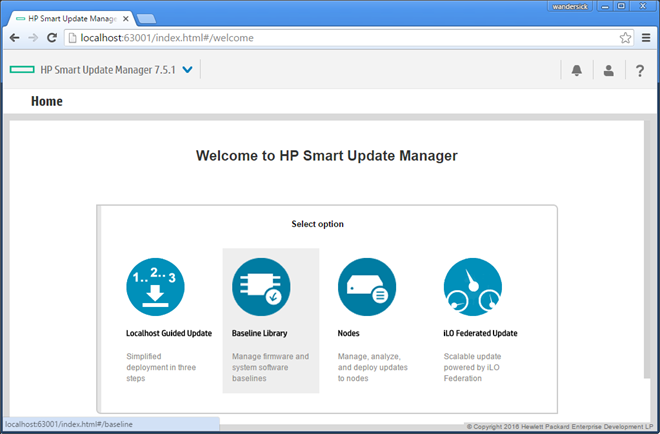
Task: Open help via the question mark icon
Action: (x=640, y=70)
